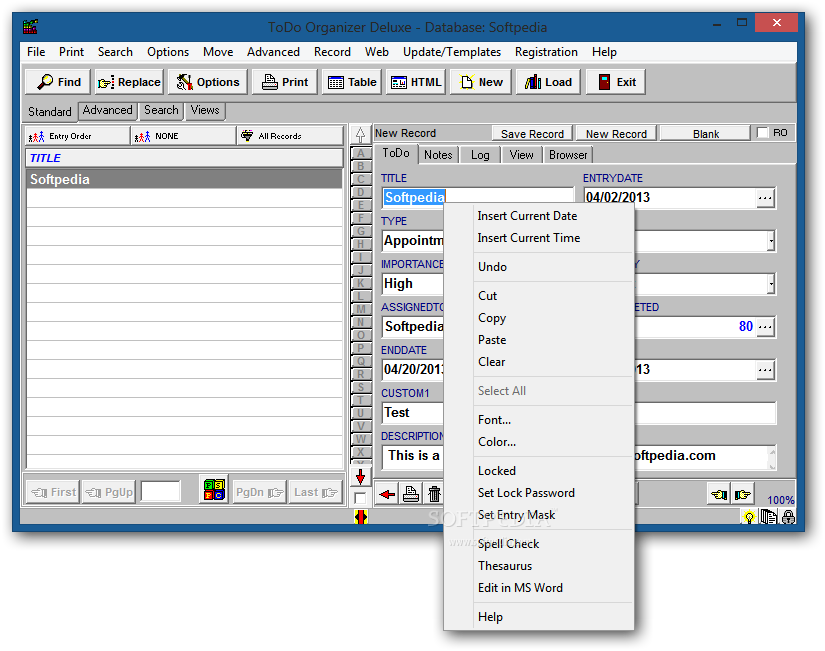825x651 pixels.
Task: Click the TITLE column header in list
Action: (184, 157)
